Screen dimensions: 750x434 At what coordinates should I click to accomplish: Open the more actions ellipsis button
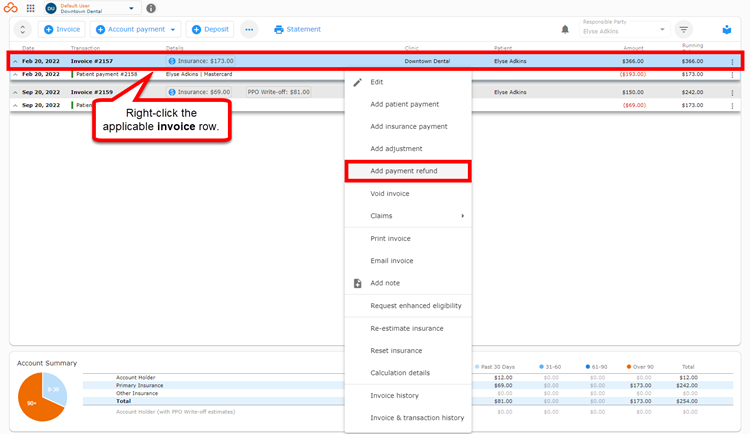point(249,29)
